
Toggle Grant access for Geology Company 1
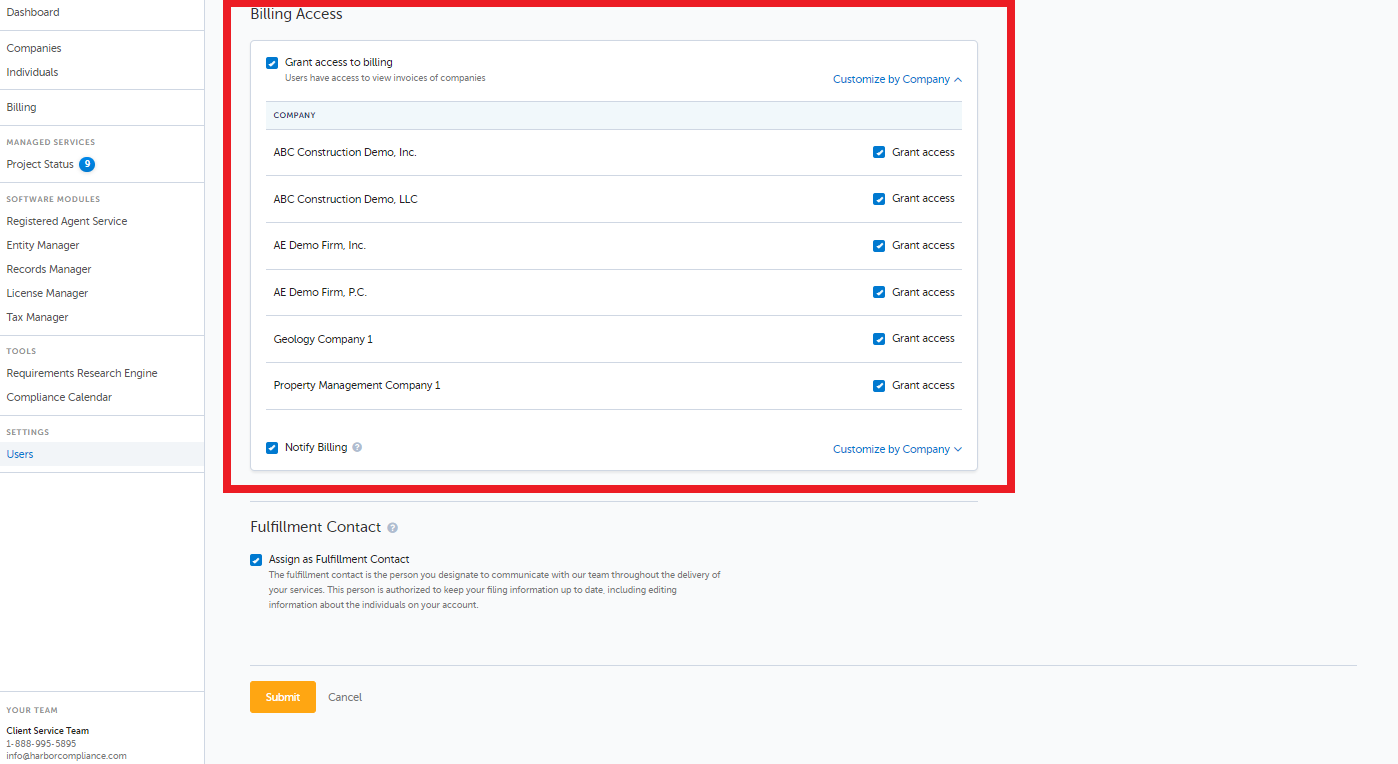879,339
